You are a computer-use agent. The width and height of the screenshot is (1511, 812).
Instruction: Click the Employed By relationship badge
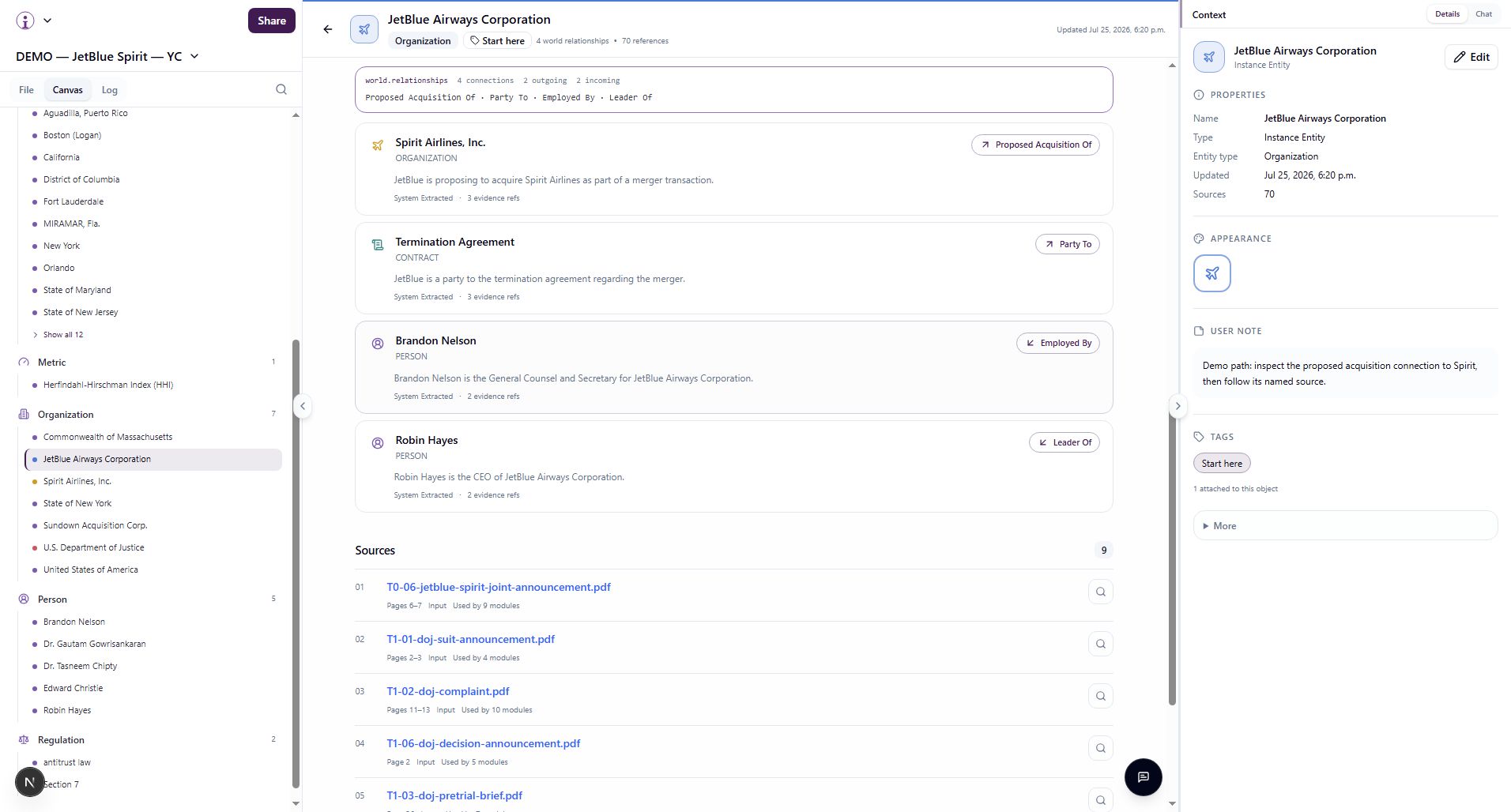(1058, 344)
